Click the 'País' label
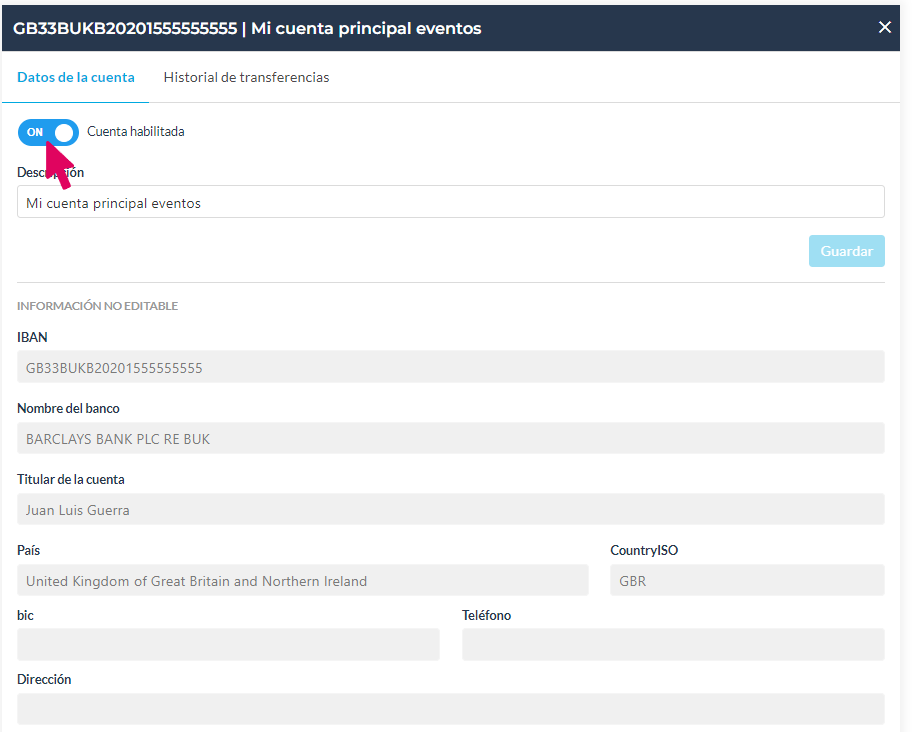The image size is (913, 732). [29, 550]
